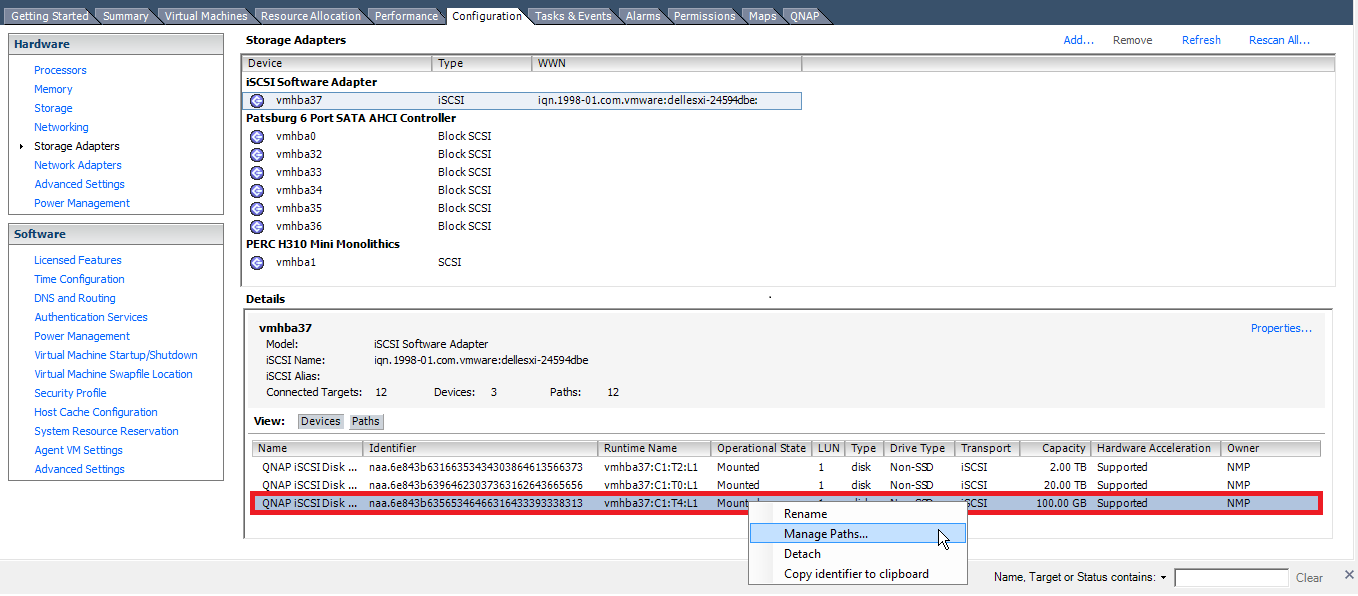1358x596 pixels.
Task: Click the filter text input field
Action: 1231,578
